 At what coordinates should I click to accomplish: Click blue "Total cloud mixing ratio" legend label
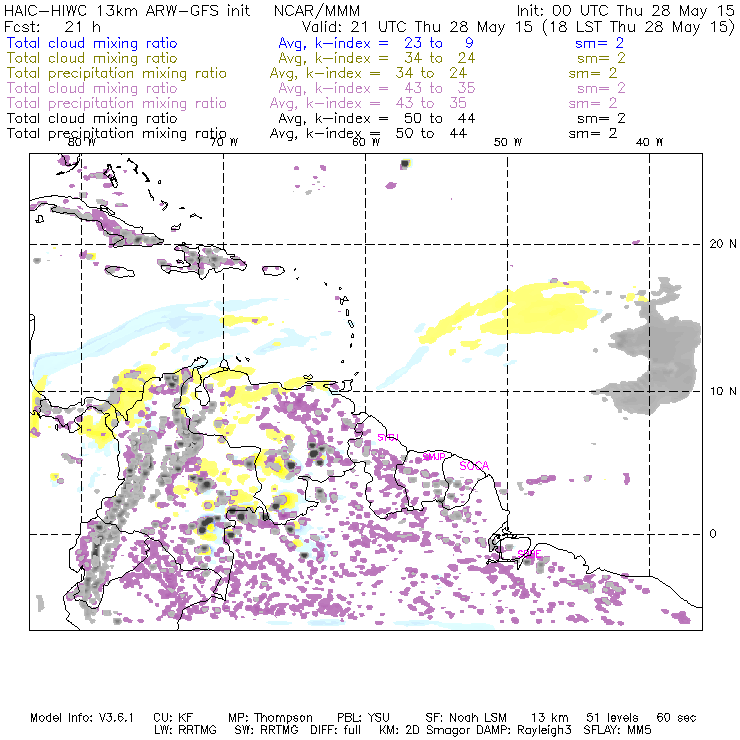92,43
